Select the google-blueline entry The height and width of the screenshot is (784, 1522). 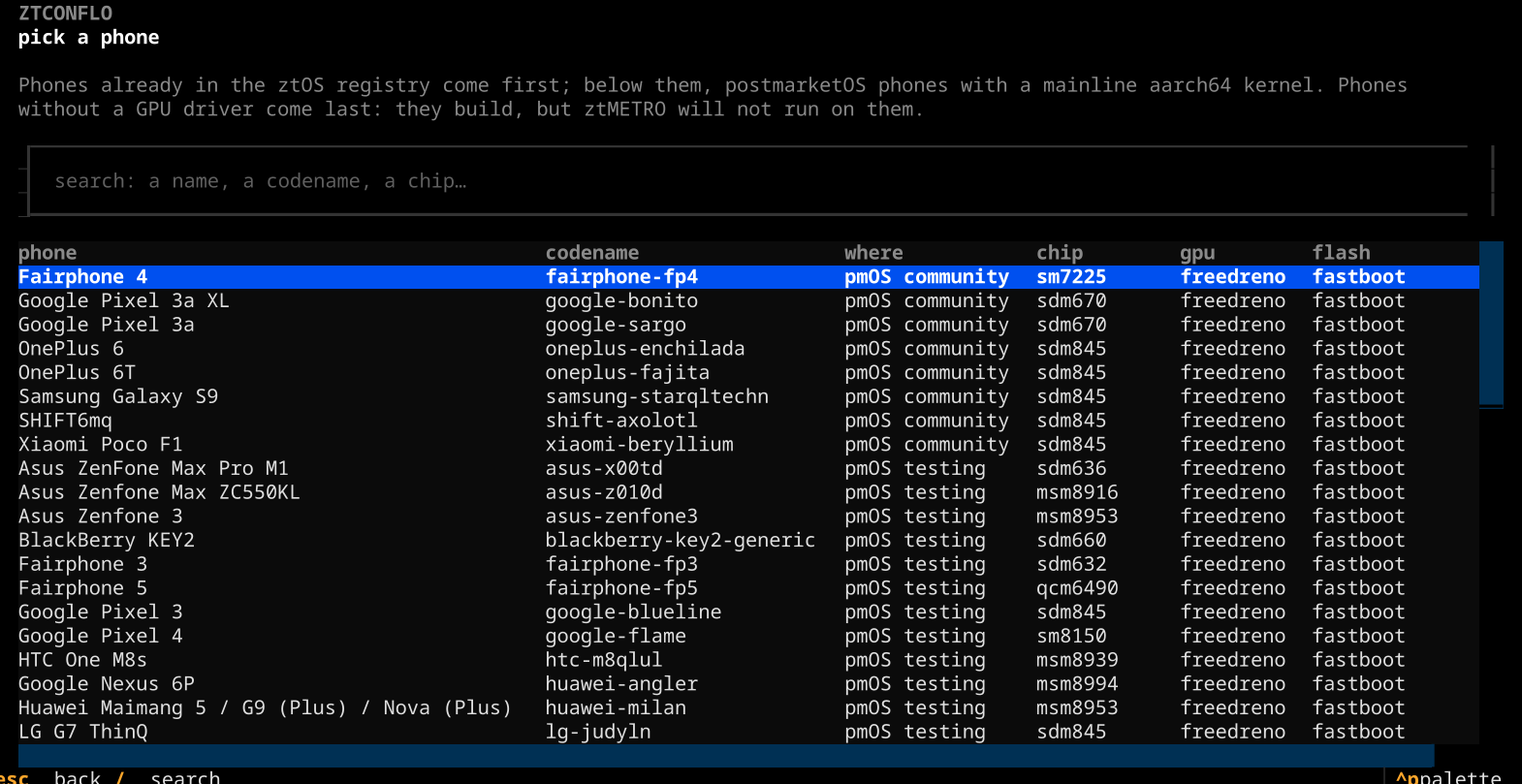pyautogui.click(x=748, y=612)
